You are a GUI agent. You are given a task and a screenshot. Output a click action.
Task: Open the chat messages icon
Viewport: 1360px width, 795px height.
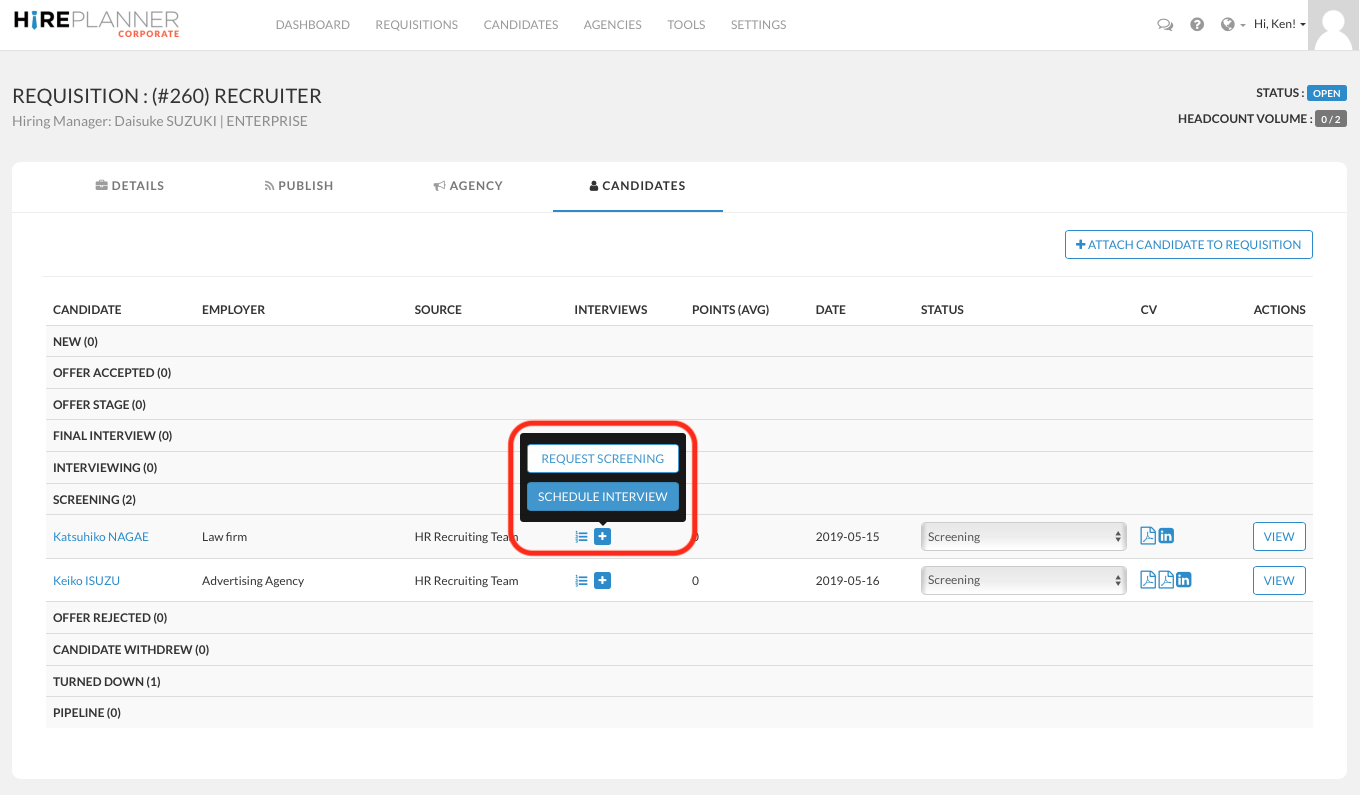tap(1164, 25)
